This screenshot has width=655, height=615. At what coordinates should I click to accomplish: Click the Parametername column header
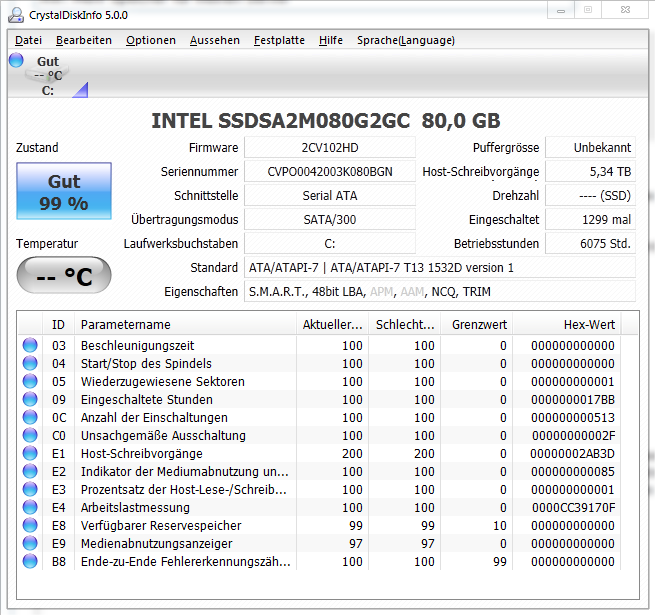pos(185,324)
